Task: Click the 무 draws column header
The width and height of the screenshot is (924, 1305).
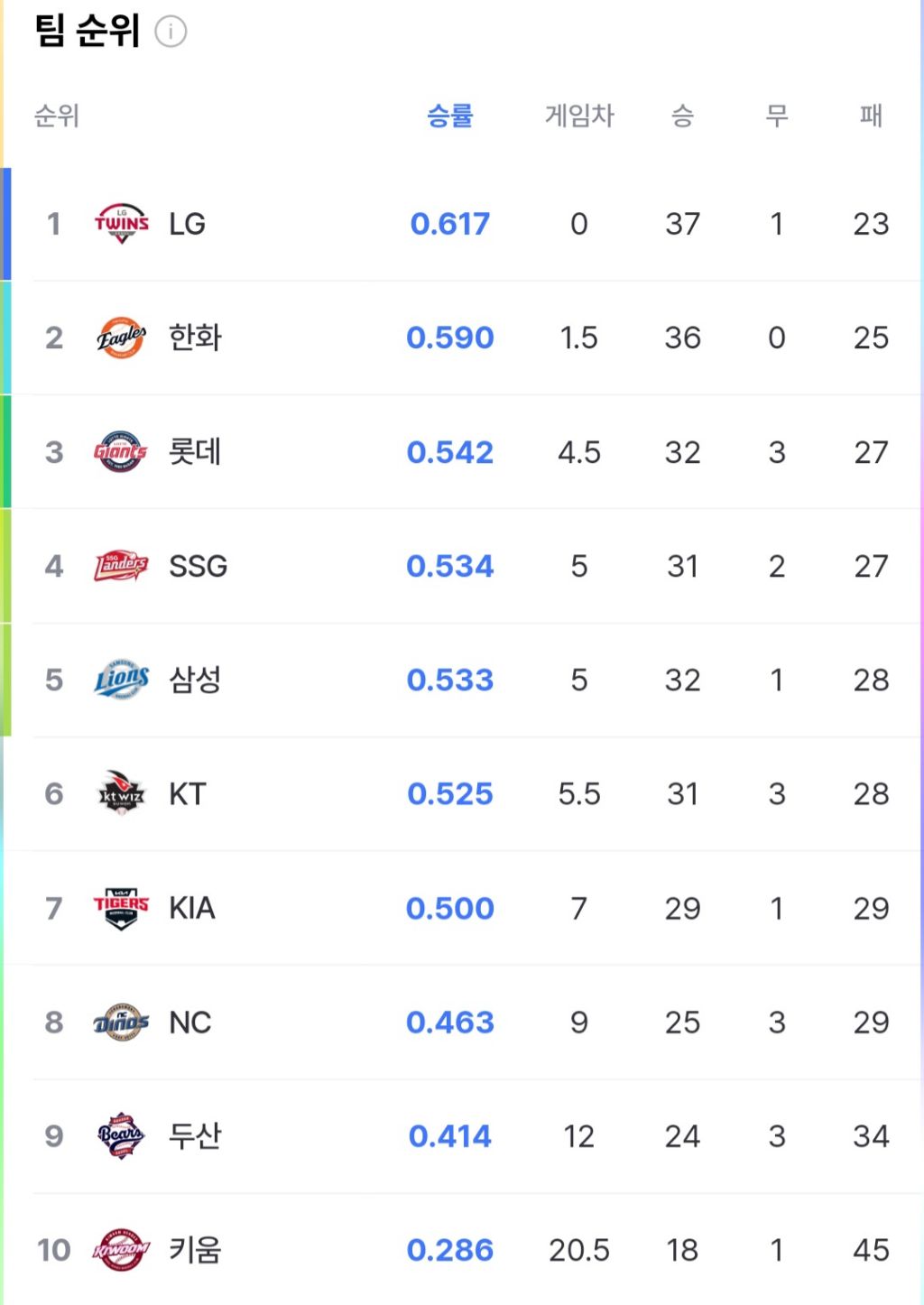Action: point(776,116)
